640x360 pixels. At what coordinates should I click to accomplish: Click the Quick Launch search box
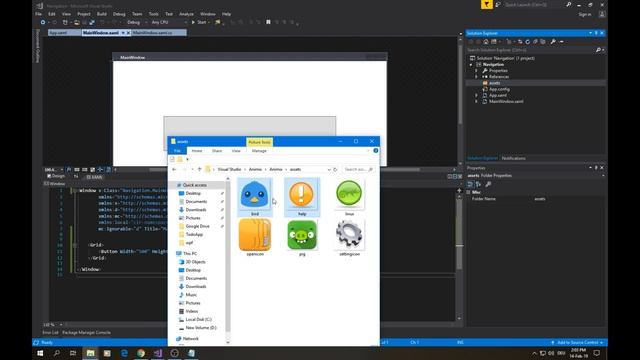click(538, 4)
